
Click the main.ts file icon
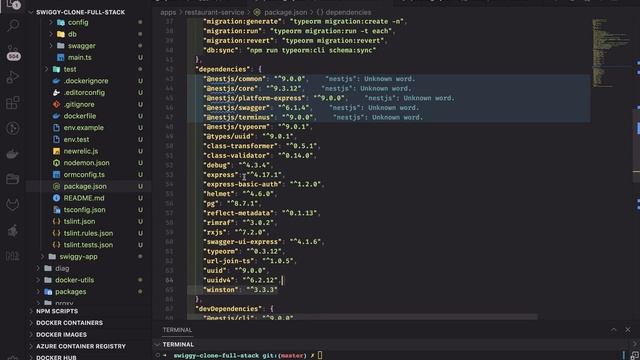[x=61, y=58]
